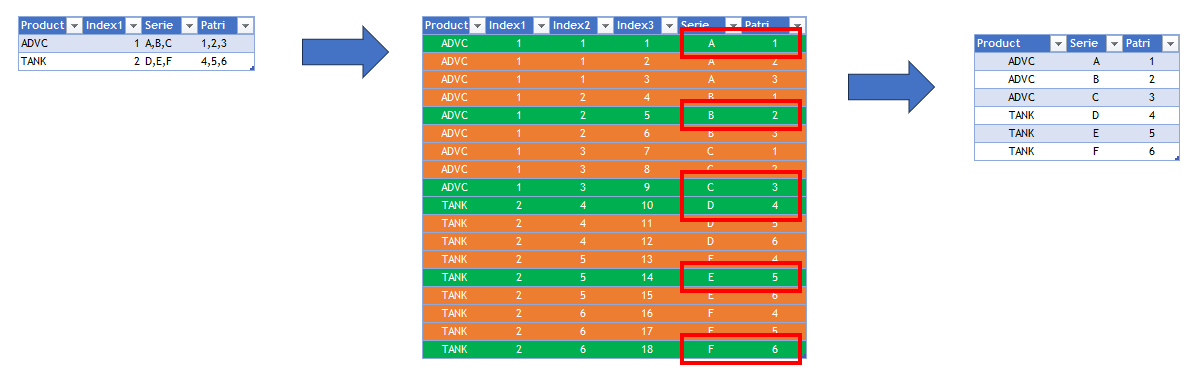This screenshot has width=1201, height=392.
Task: Select Index3 cell 5 in middle table
Action: click(x=646, y=115)
